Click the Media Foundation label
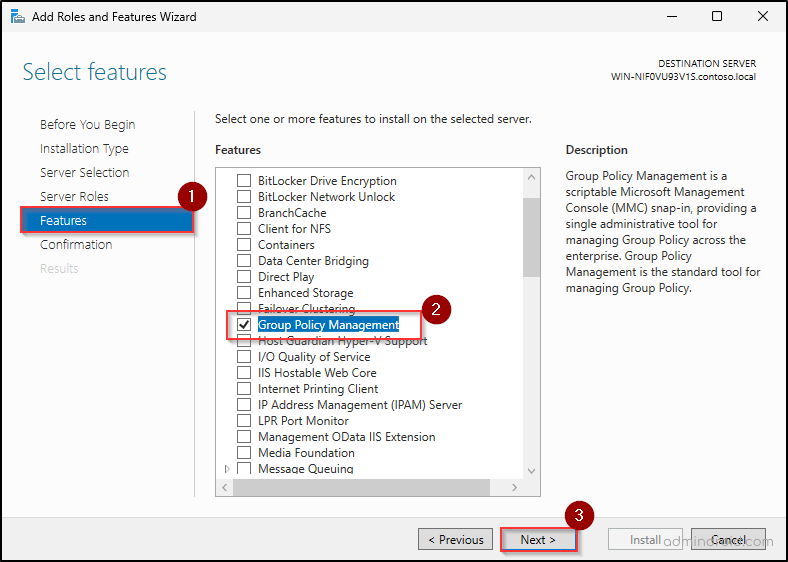The image size is (788, 562). point(306,453)
